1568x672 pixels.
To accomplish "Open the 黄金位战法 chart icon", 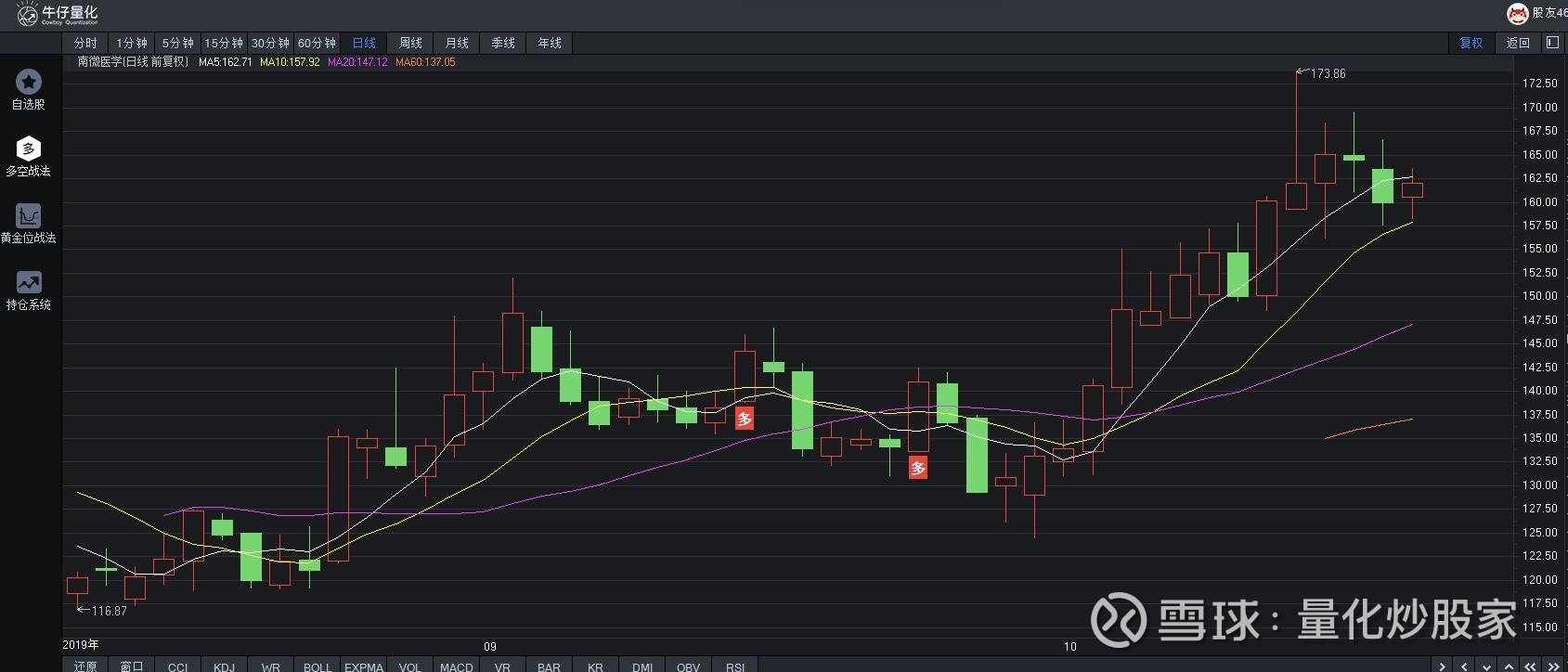I will [x=29, y=215].
